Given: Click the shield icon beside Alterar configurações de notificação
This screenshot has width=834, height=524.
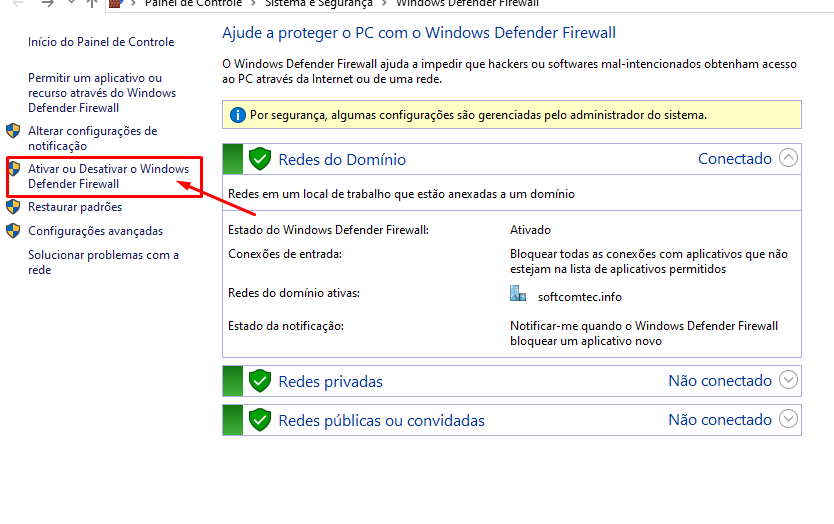Looking at the screenshot, I should pyautogui.click(x=14, y=131).
